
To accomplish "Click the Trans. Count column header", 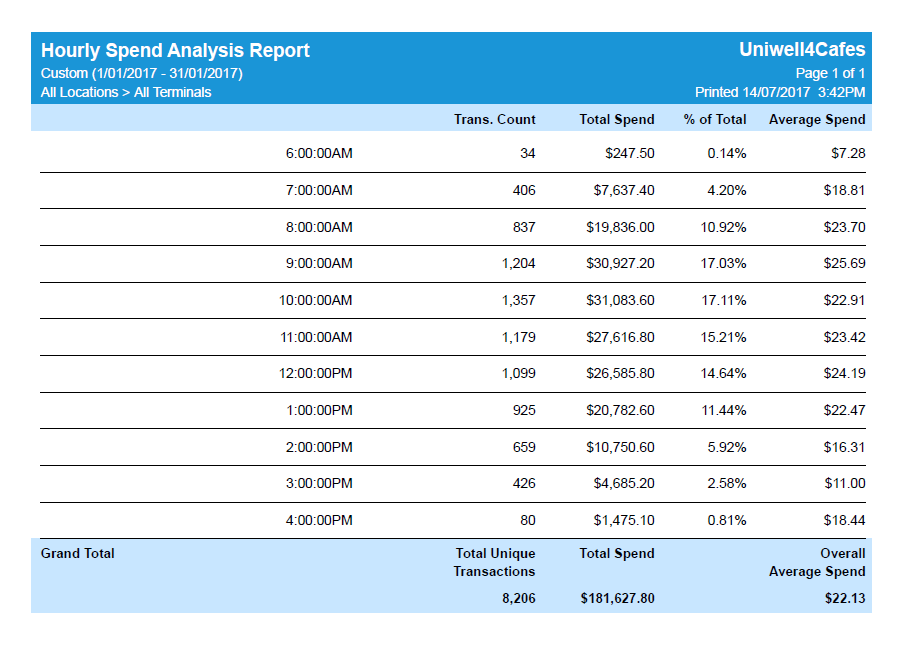I will pos(494,119).
